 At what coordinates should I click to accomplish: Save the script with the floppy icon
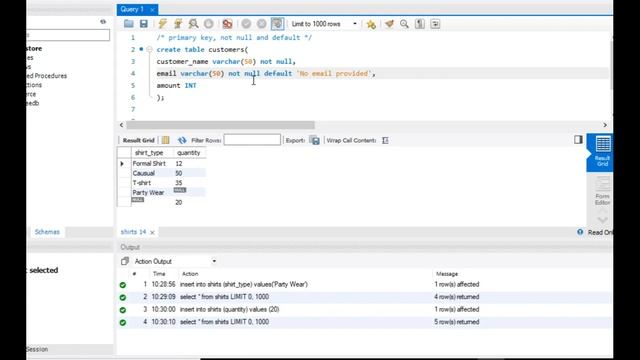[x=144, y=24]
